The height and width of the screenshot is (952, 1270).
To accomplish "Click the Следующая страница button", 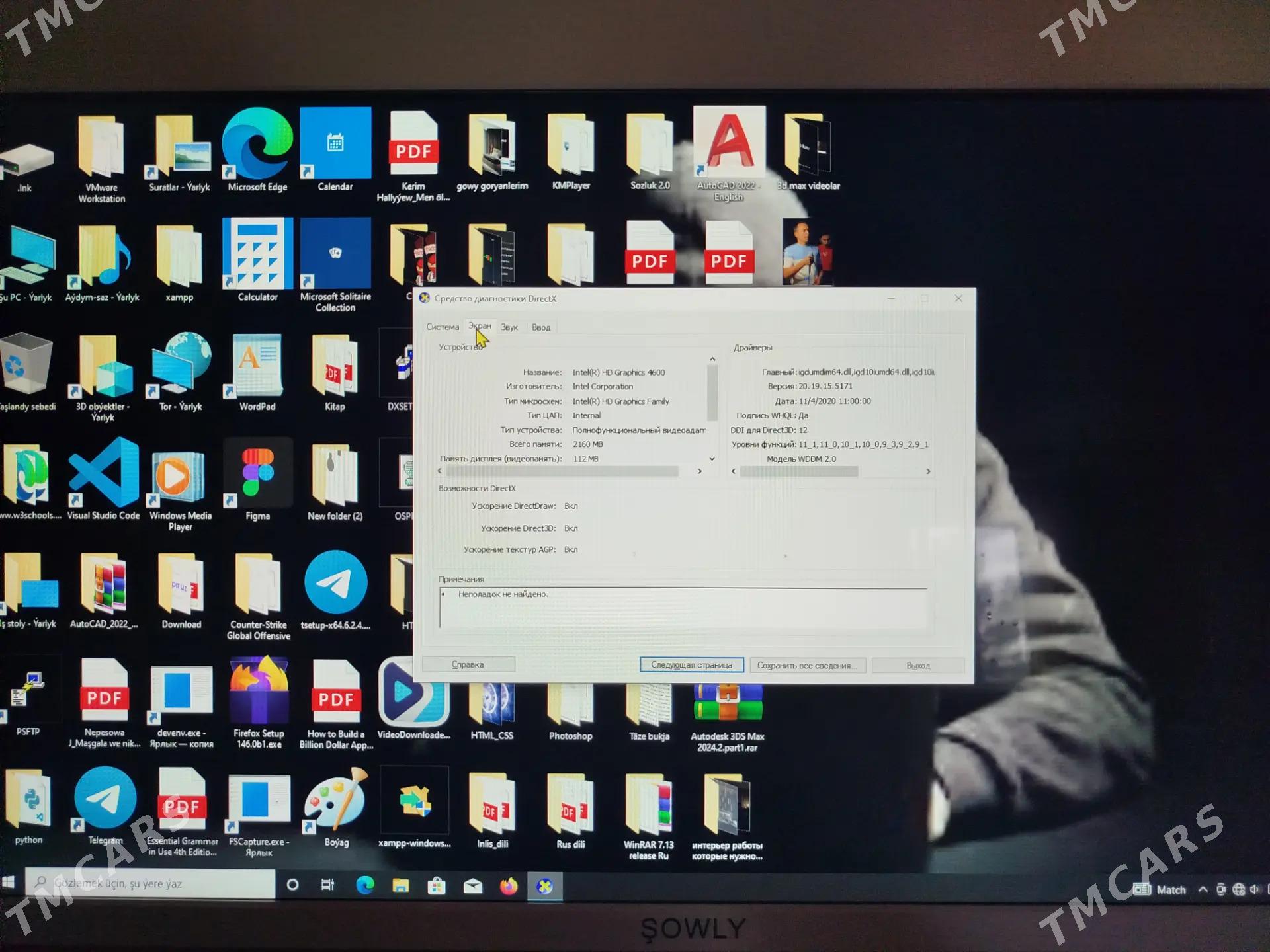I will pos(691,665).
